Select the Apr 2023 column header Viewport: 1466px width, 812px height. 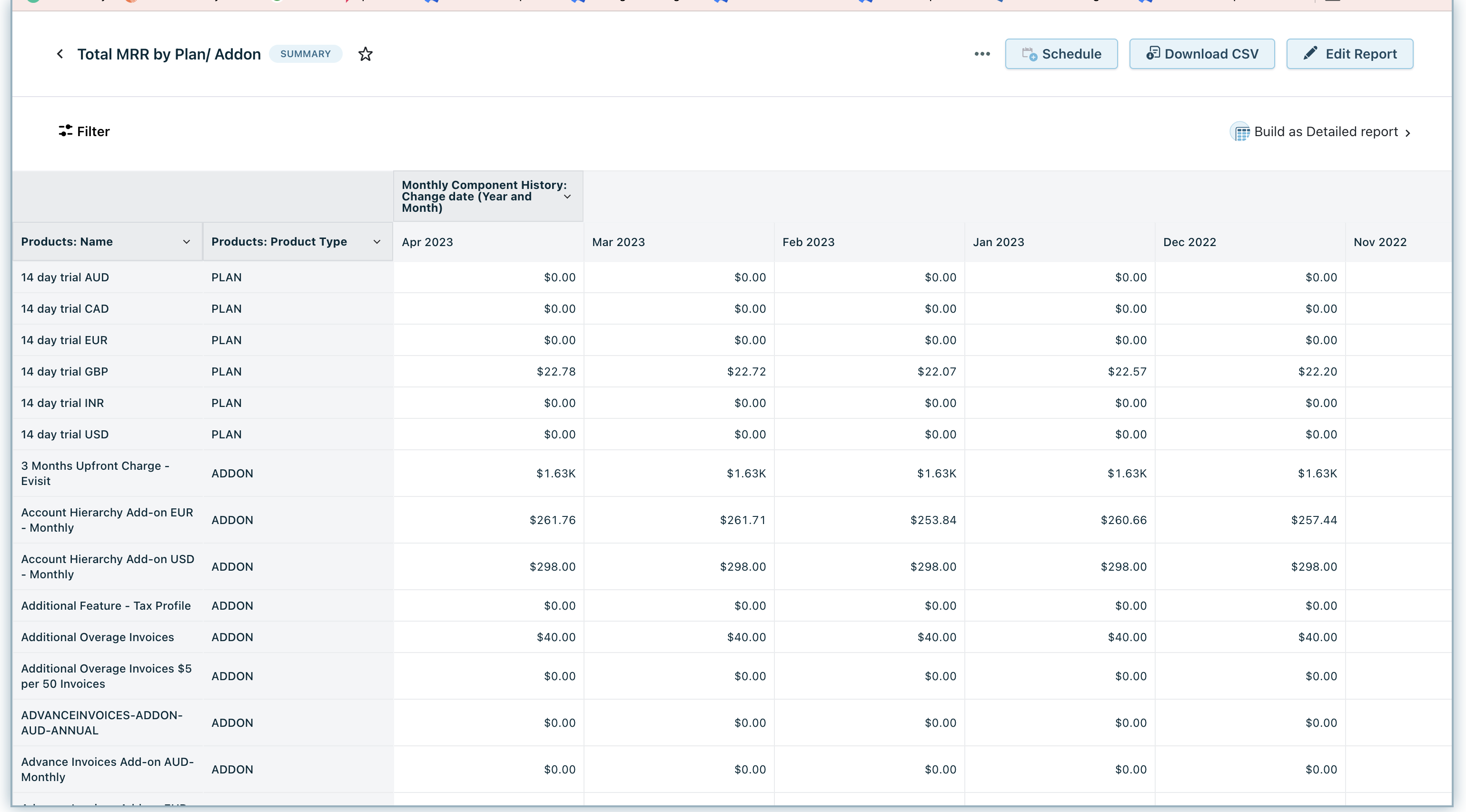pos(427,242)
